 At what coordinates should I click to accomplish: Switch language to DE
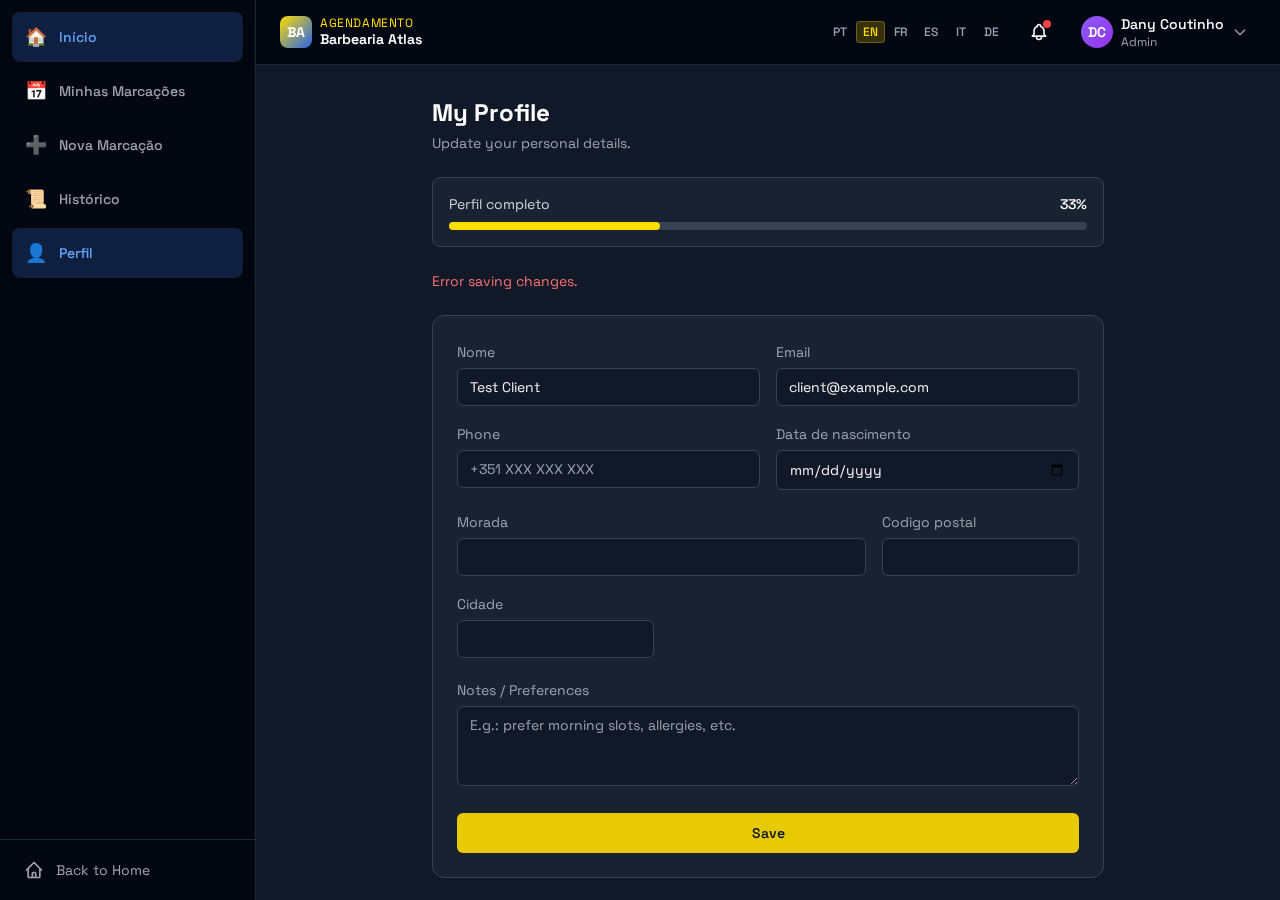tap(991, 32)
